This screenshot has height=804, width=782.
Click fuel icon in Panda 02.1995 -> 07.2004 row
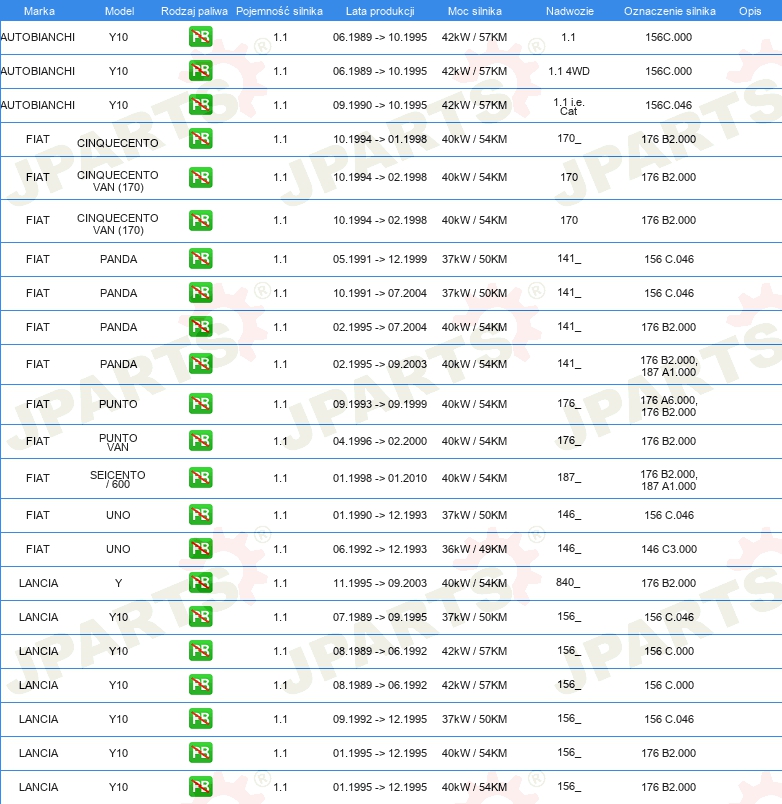point(200,327)
